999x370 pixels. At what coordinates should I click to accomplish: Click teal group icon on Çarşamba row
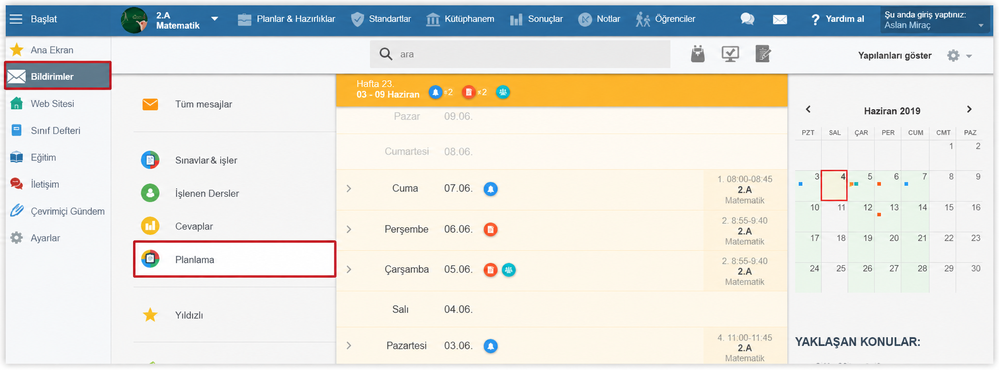pos(509,270)
